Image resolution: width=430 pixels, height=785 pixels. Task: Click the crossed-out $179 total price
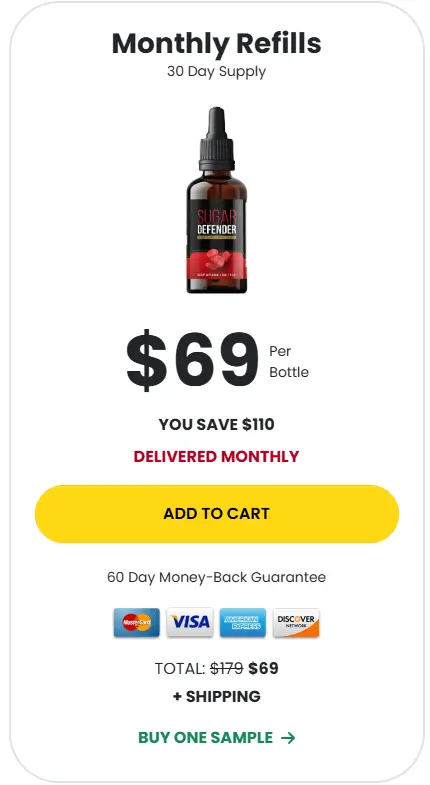pyautogui.click(x=226, y=668)
